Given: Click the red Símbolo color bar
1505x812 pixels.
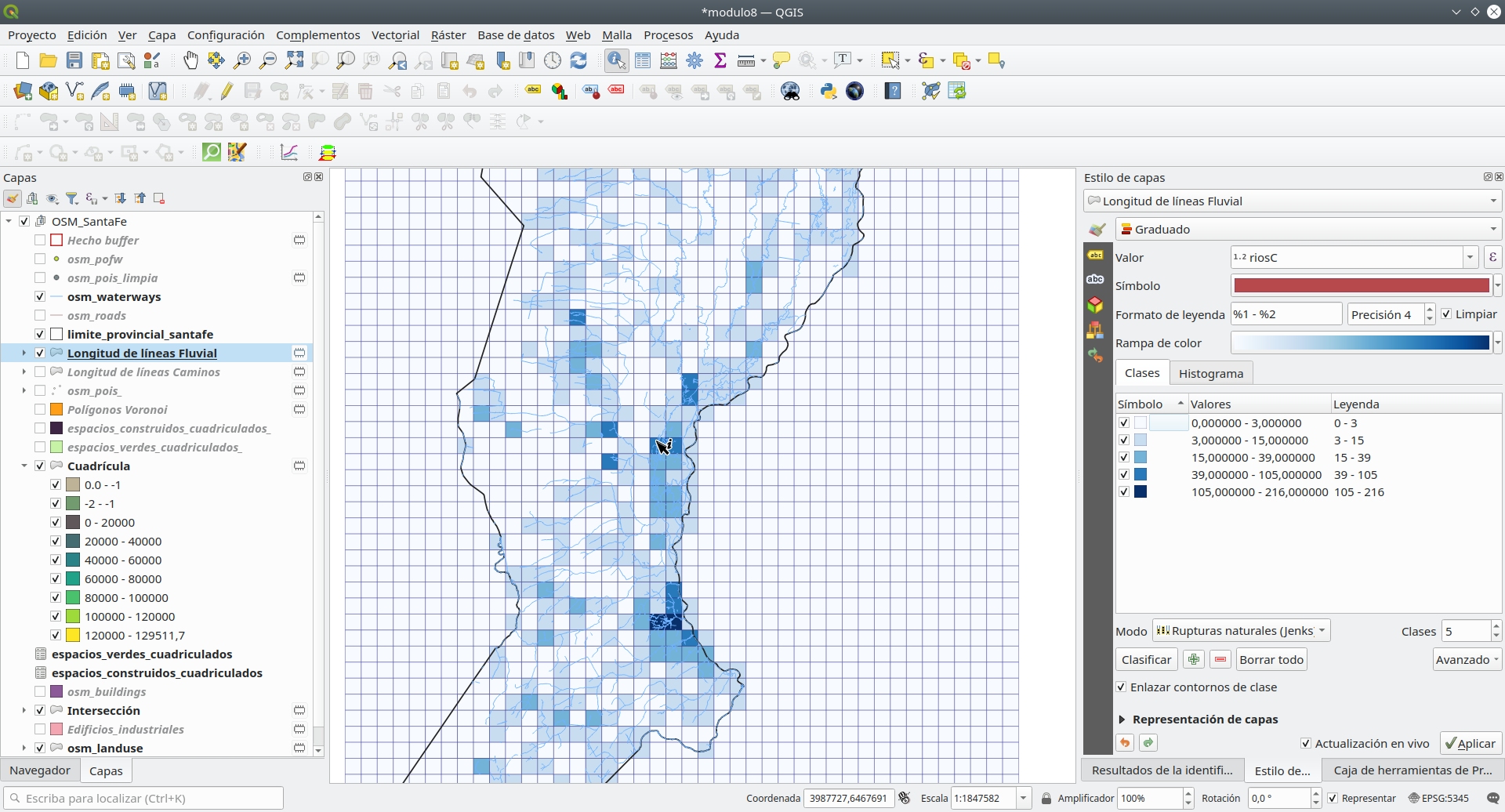Looking at the screenshot, I should (1362, 285).
